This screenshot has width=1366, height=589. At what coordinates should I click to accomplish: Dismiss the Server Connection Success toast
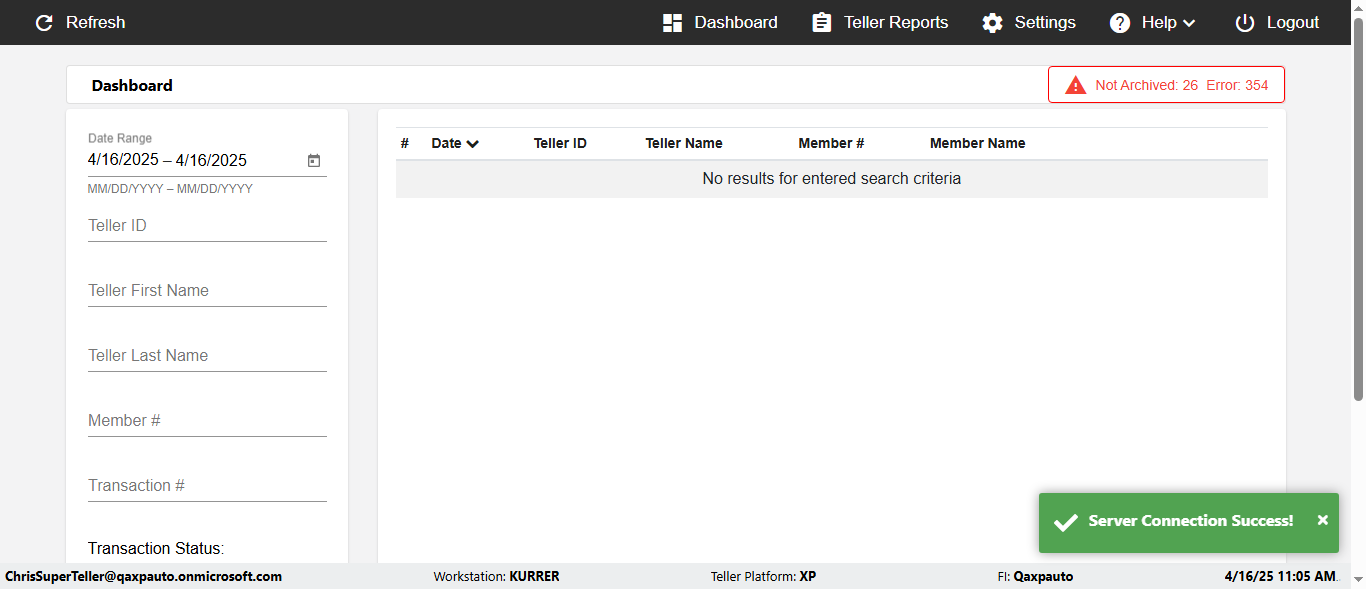[1323, 520]
